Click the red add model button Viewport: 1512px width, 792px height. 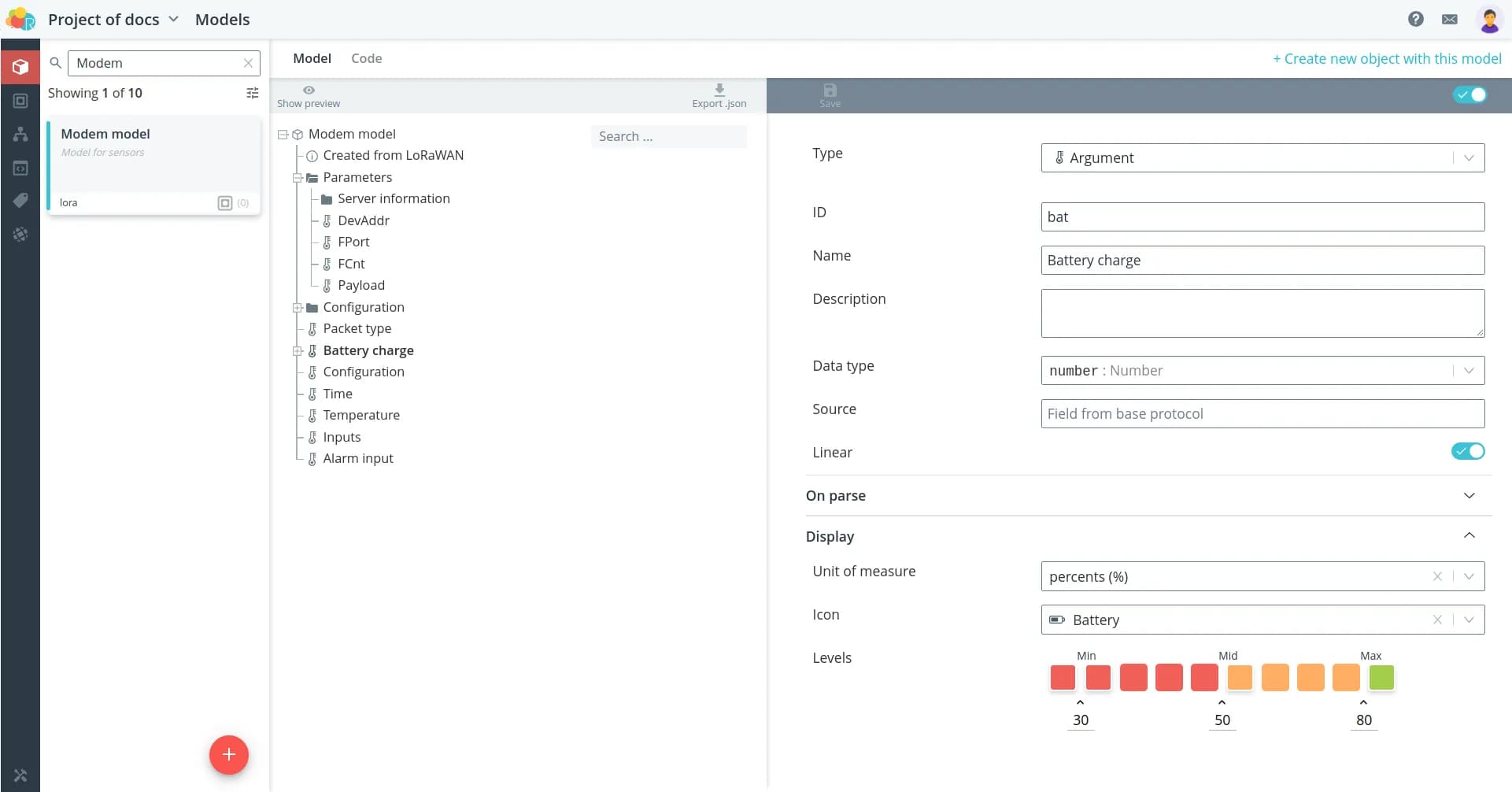pos(228,754)
